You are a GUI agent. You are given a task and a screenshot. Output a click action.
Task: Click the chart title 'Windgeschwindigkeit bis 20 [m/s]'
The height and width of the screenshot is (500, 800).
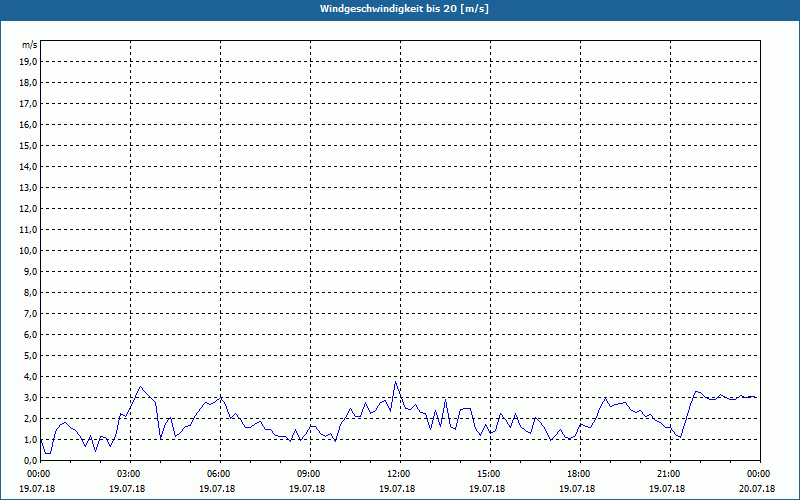(x=404, y=9)
